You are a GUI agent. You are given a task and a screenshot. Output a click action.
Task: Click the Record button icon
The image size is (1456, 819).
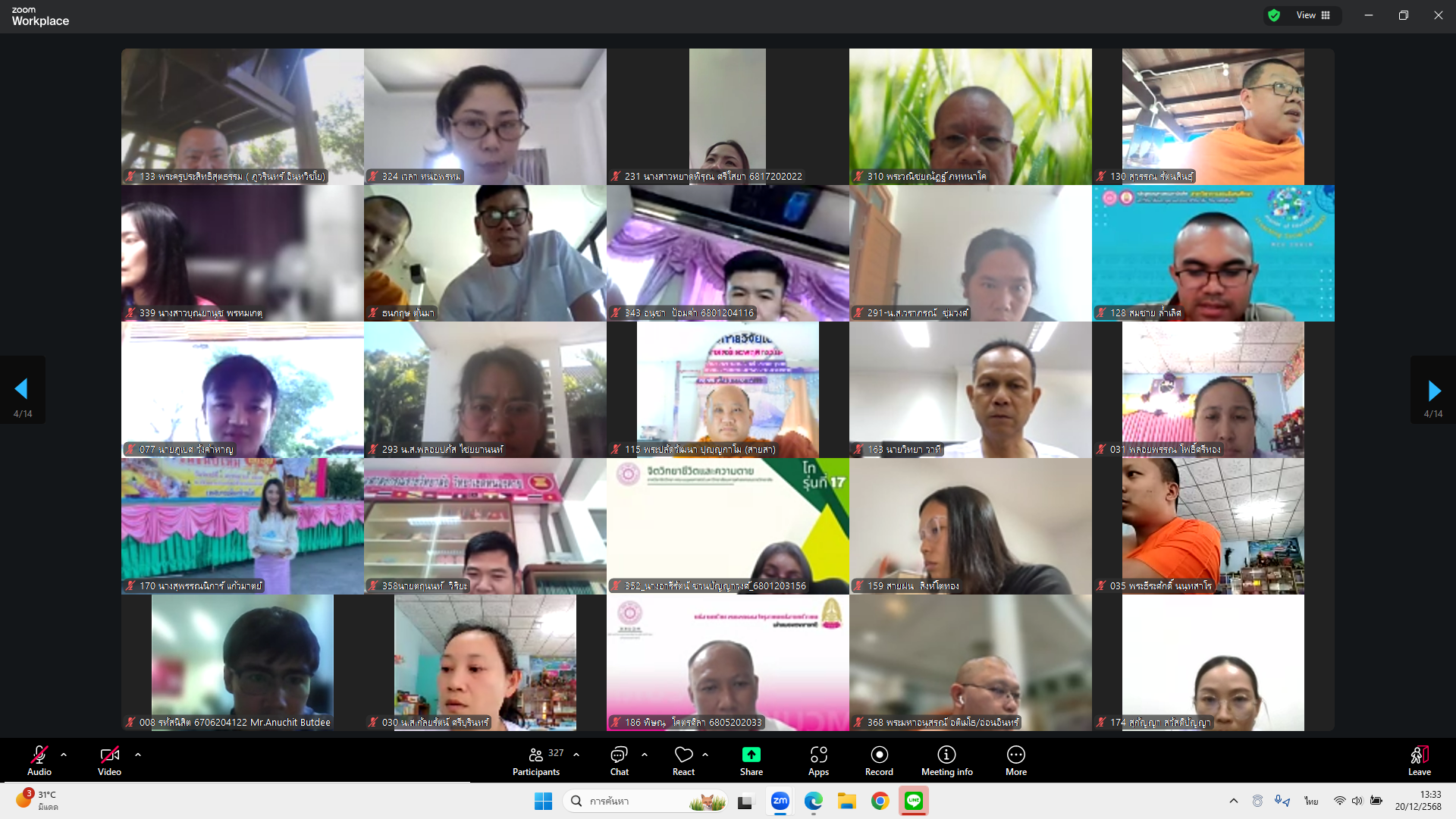tap(879, 755)
